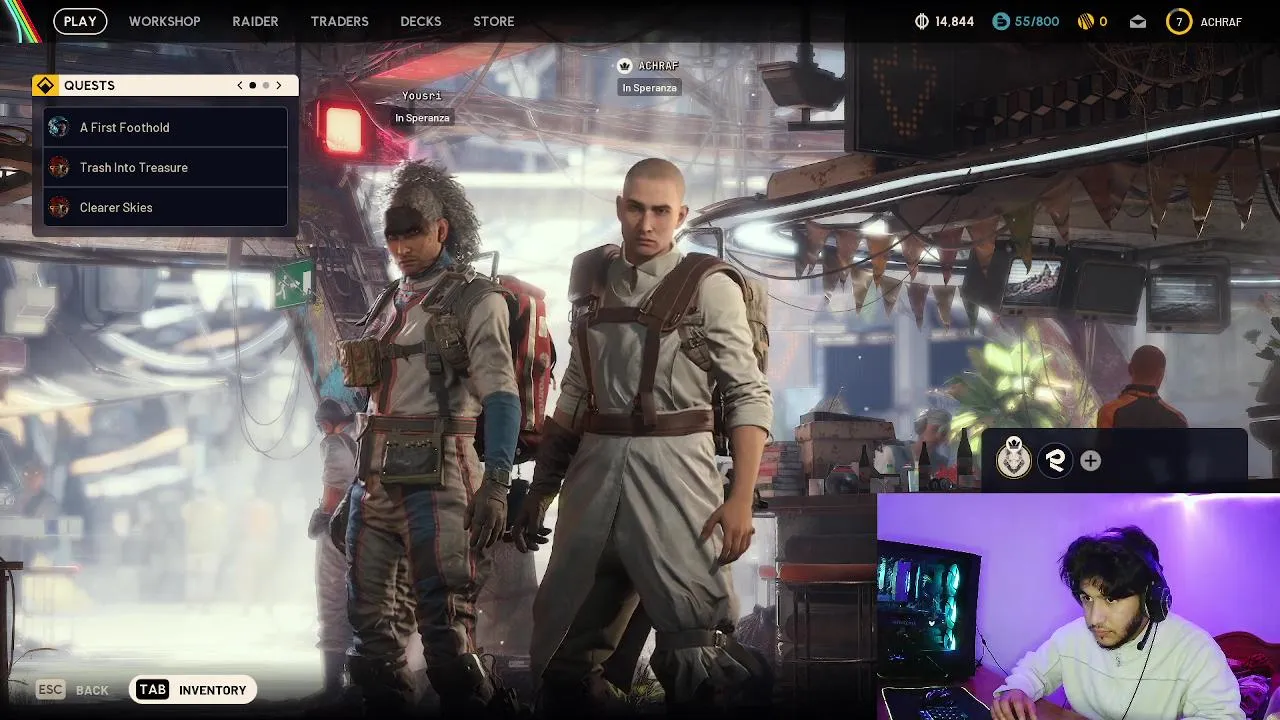This screenshot has width=1280, height=720.
Task: Open the mail envelope icon
Action: [x=1138, y=21]
